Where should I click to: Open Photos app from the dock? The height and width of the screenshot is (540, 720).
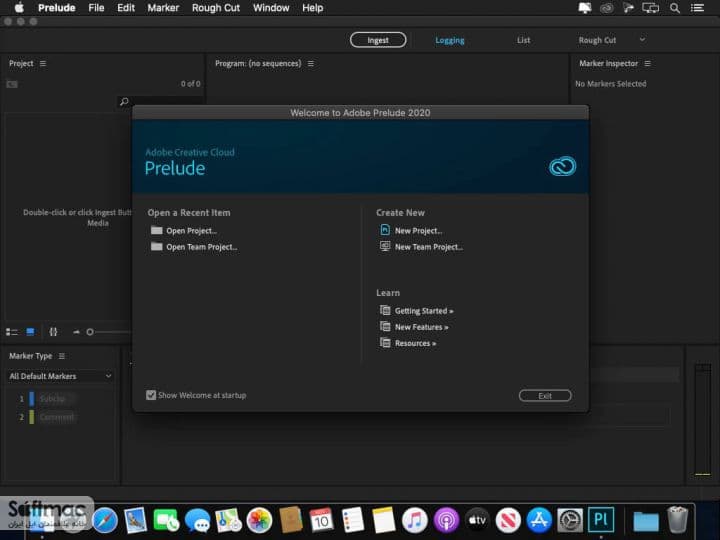[x=259, y=521]
